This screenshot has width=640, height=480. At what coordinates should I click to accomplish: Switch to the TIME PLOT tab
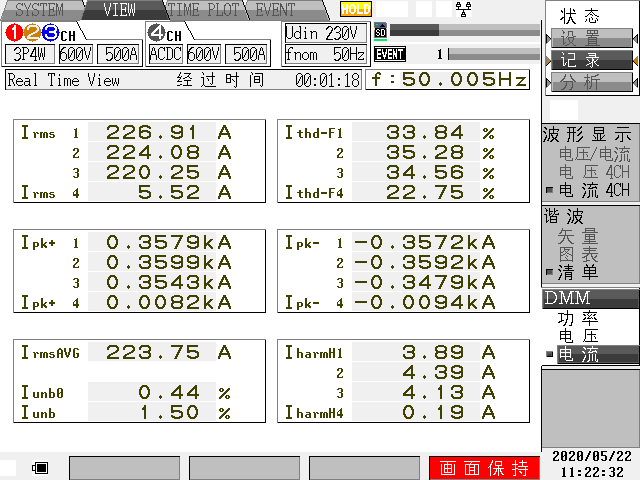[x=204, y=10]
